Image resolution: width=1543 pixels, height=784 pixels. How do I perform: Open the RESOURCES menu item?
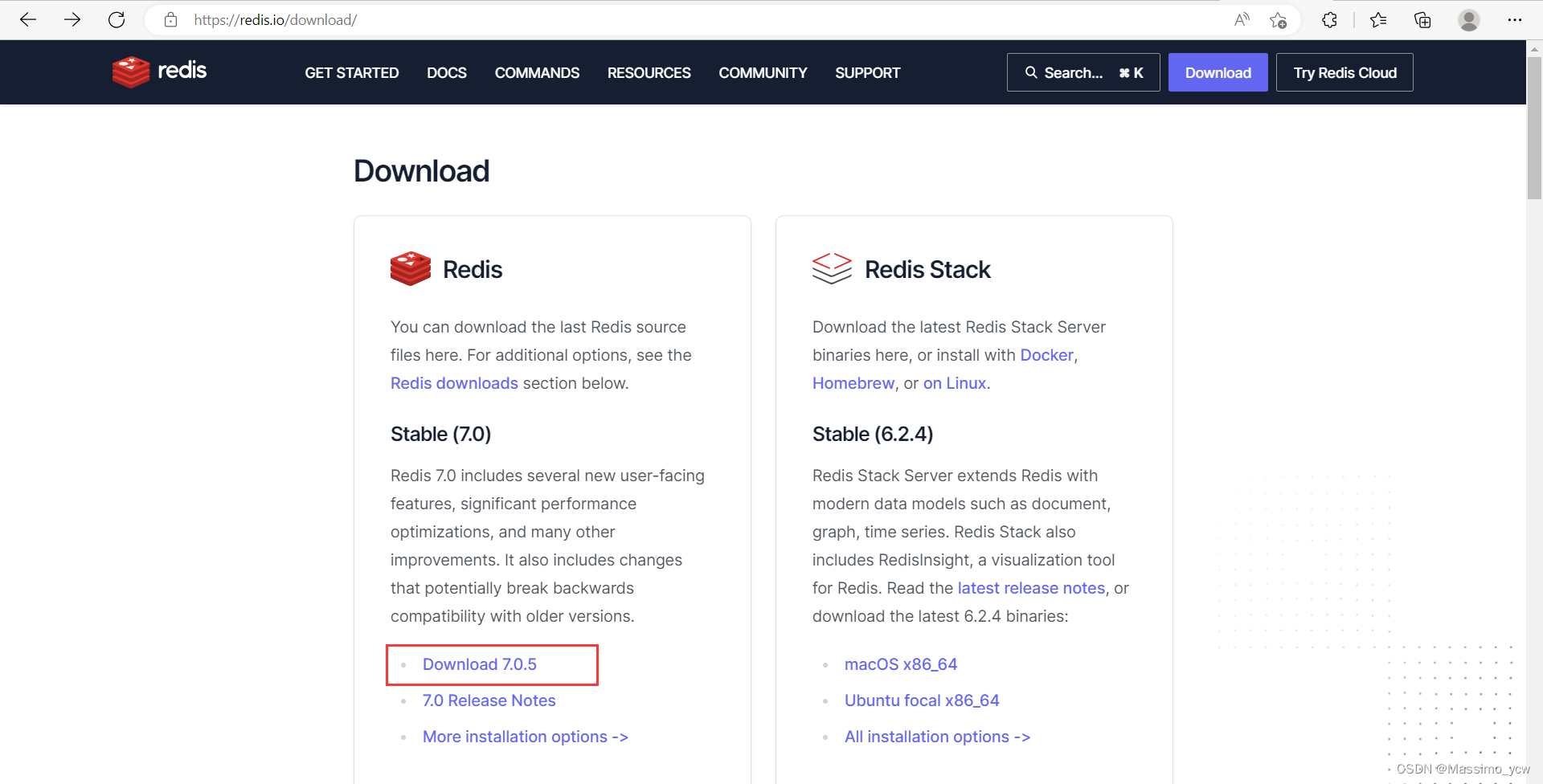[x=649, y=73]
